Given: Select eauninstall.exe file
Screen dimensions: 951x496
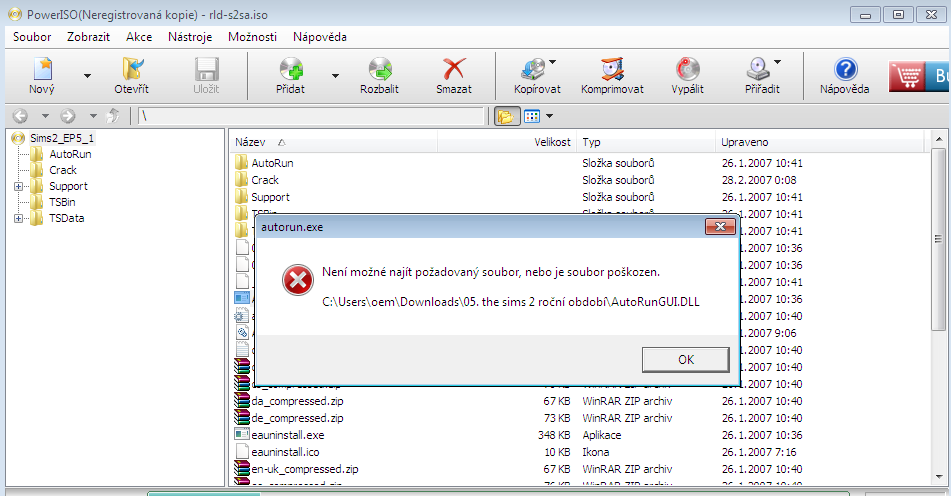Looking at the screenshot, I should [x=287, y=435].
